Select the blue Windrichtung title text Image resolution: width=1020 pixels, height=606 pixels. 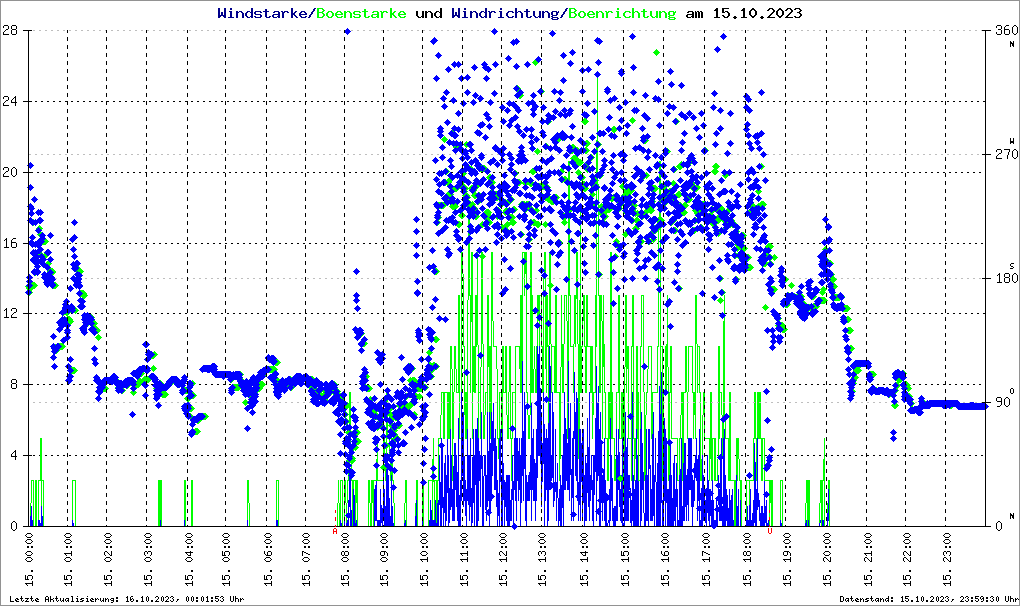point(506,14)
